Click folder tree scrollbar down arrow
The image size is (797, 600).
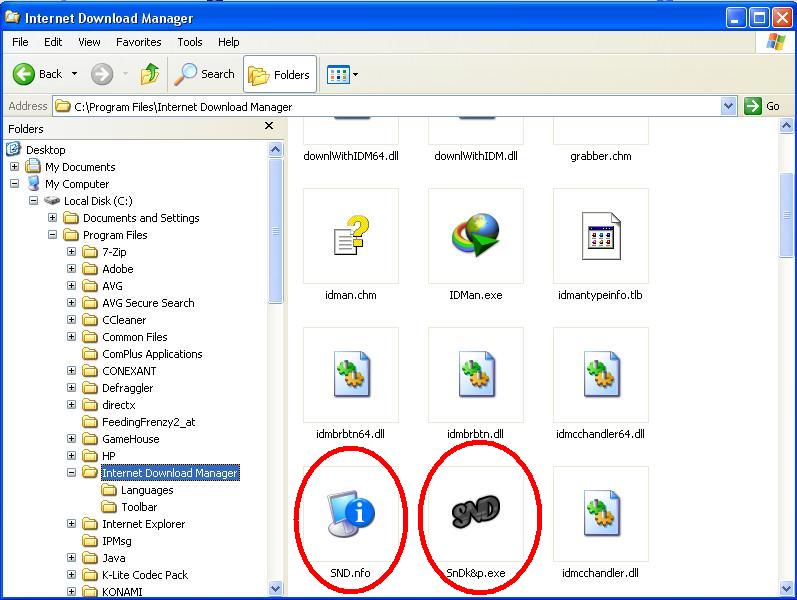pos(275,588)
